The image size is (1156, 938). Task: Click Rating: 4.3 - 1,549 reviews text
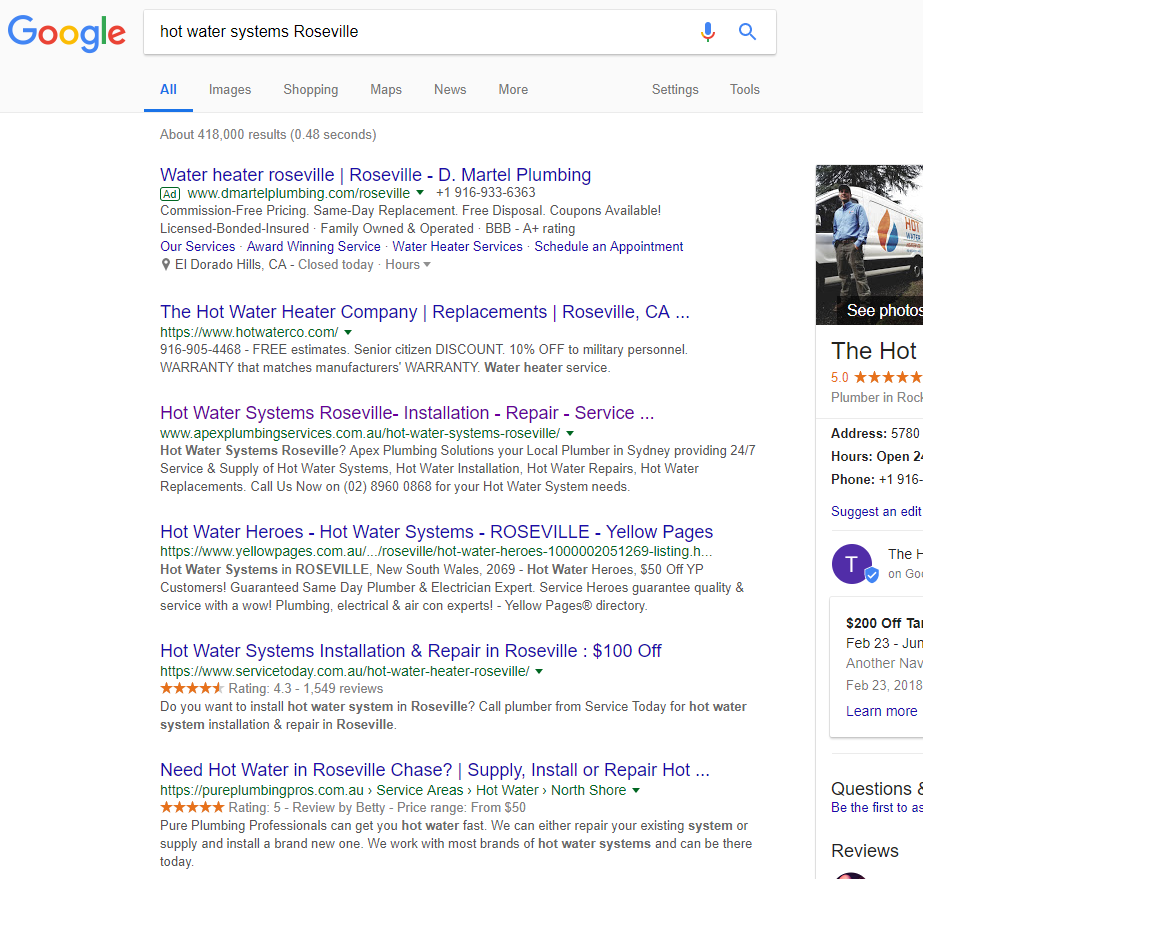pos(306,689)
